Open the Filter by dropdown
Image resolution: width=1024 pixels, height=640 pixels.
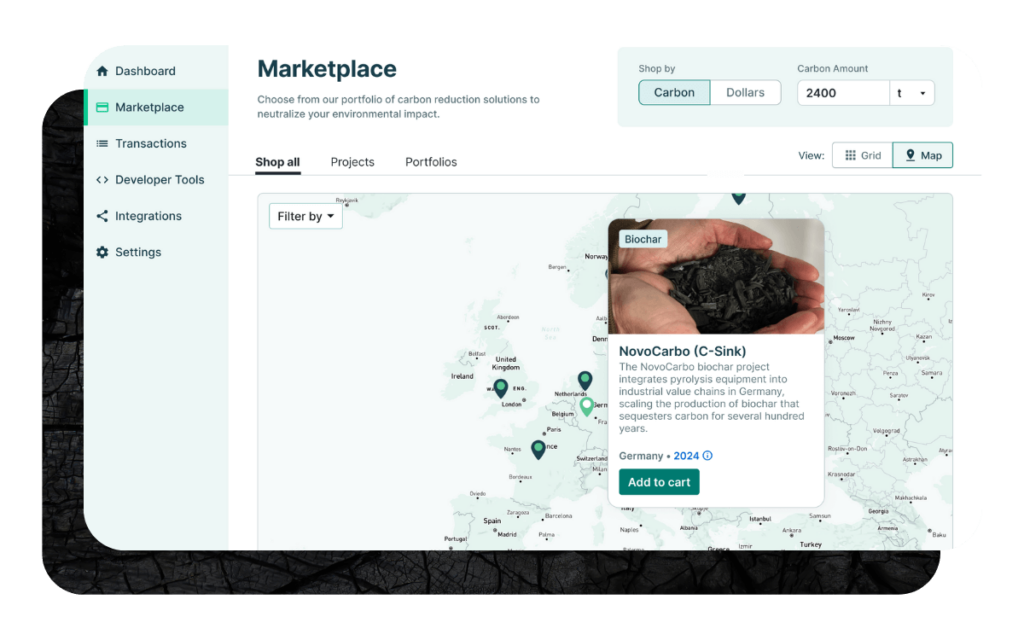[x=306, y=216]
